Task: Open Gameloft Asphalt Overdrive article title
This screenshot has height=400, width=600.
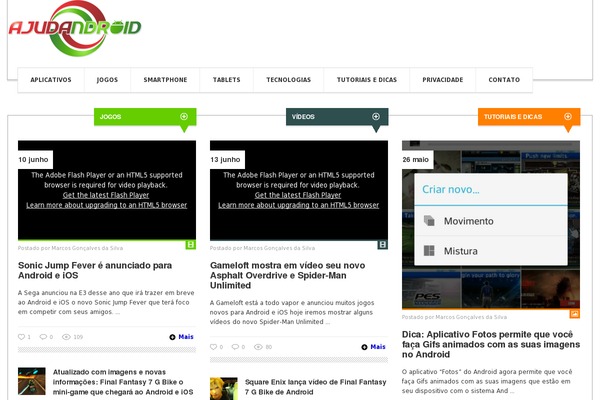Action: pos(287,275)
